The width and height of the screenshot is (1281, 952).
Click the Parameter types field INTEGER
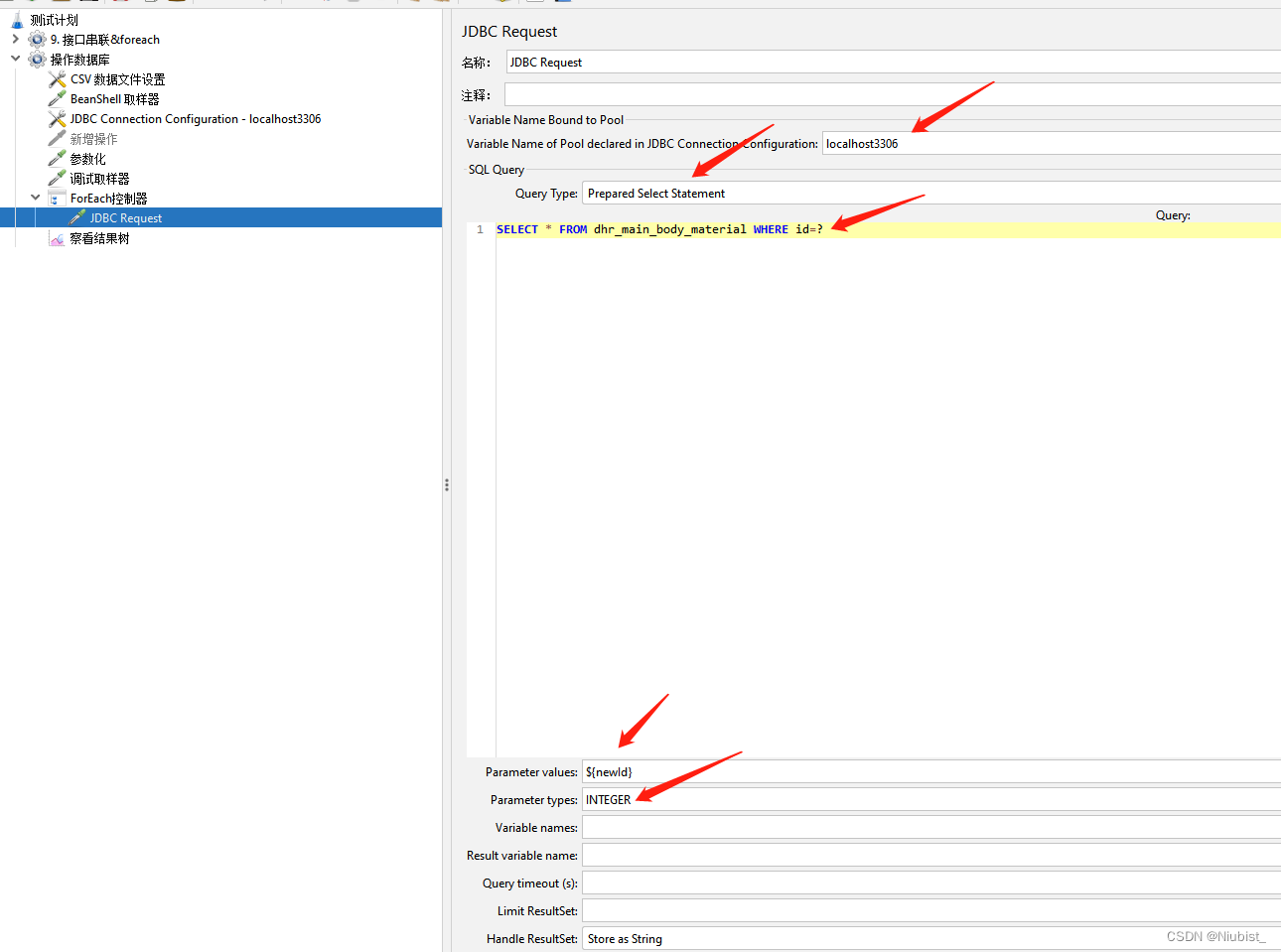pyautogui.click(x=931, y=799)
